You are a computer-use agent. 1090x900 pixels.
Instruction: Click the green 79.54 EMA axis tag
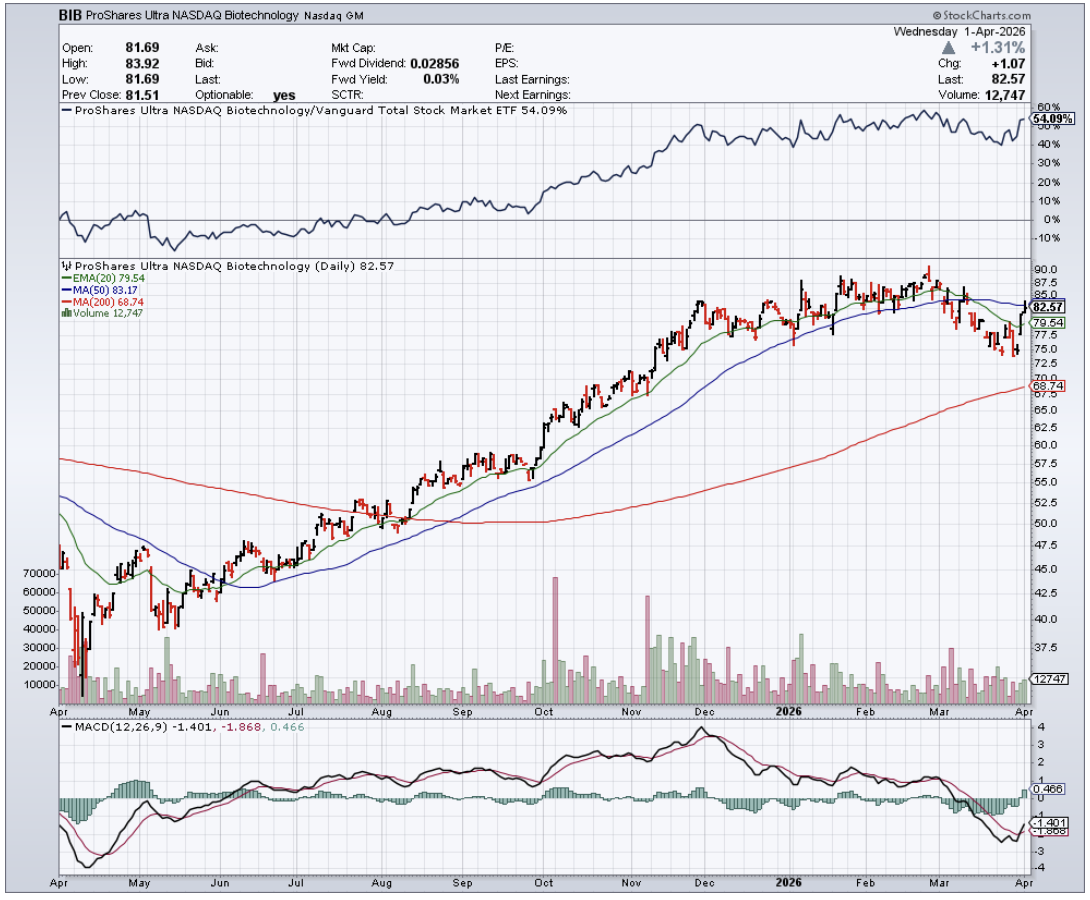(1048, 323)
